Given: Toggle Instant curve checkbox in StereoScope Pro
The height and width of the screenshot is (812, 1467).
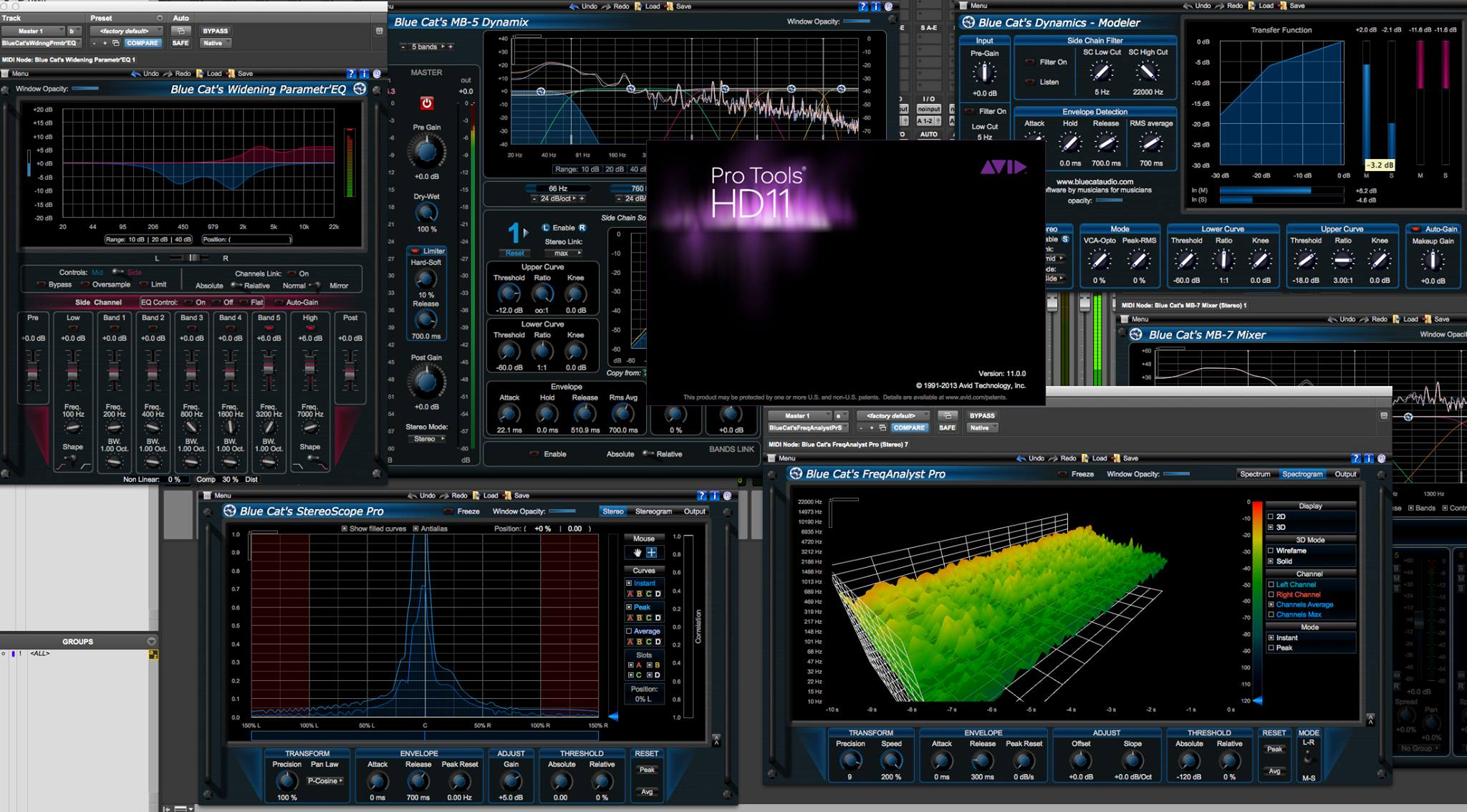Looking at the screenshot, I should pos(629,583).
